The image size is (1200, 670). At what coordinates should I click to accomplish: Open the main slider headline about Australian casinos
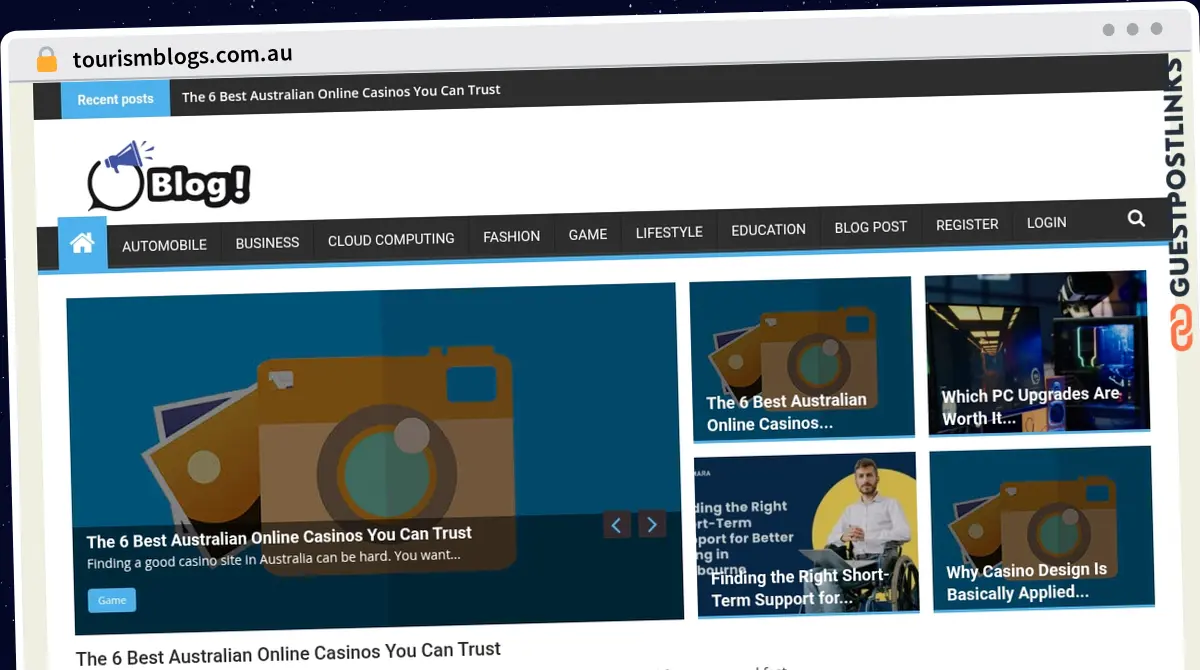pos(279,537)
